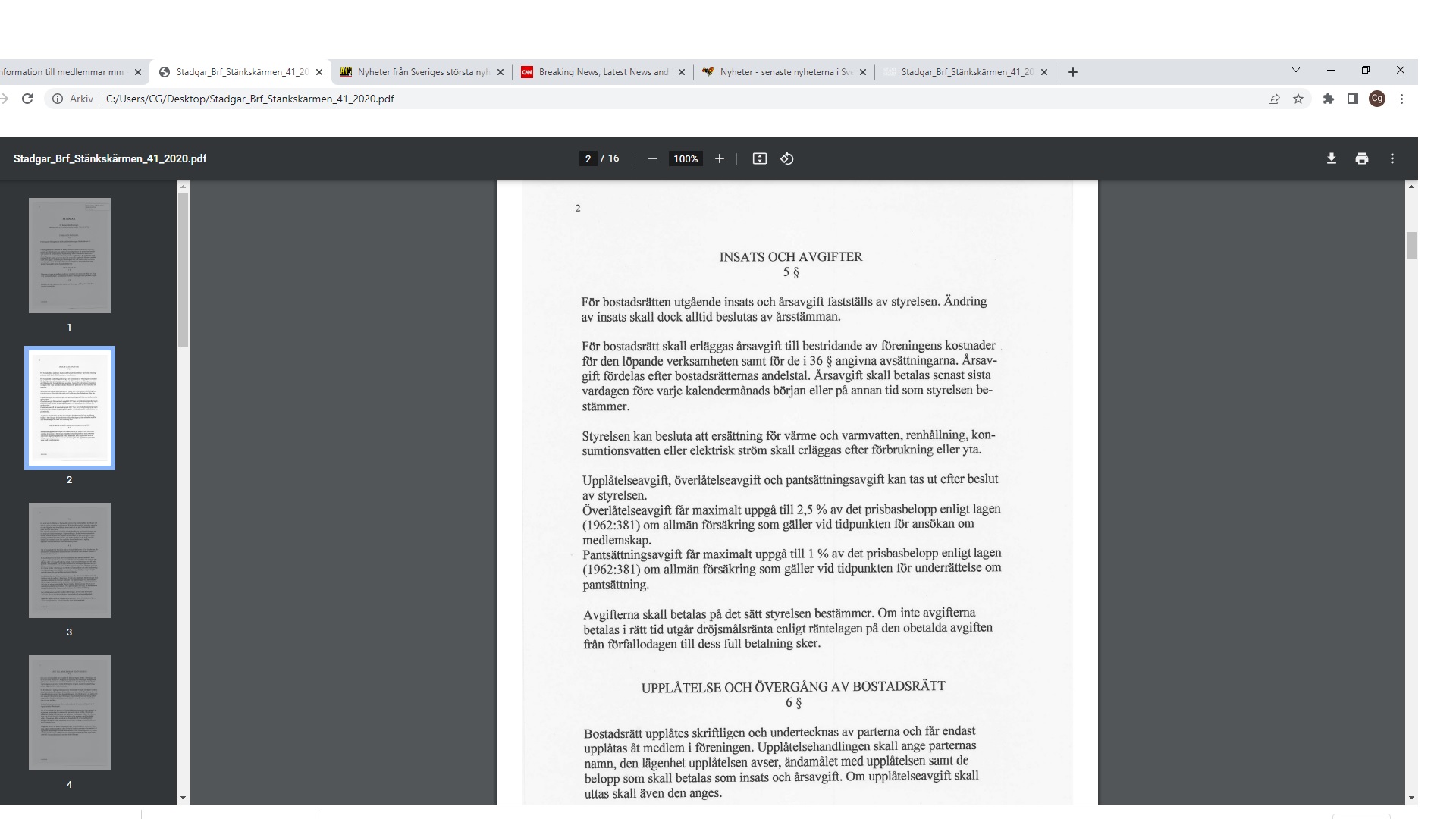
Task: Open a new tab with plus button
Action: (1072, 72)
